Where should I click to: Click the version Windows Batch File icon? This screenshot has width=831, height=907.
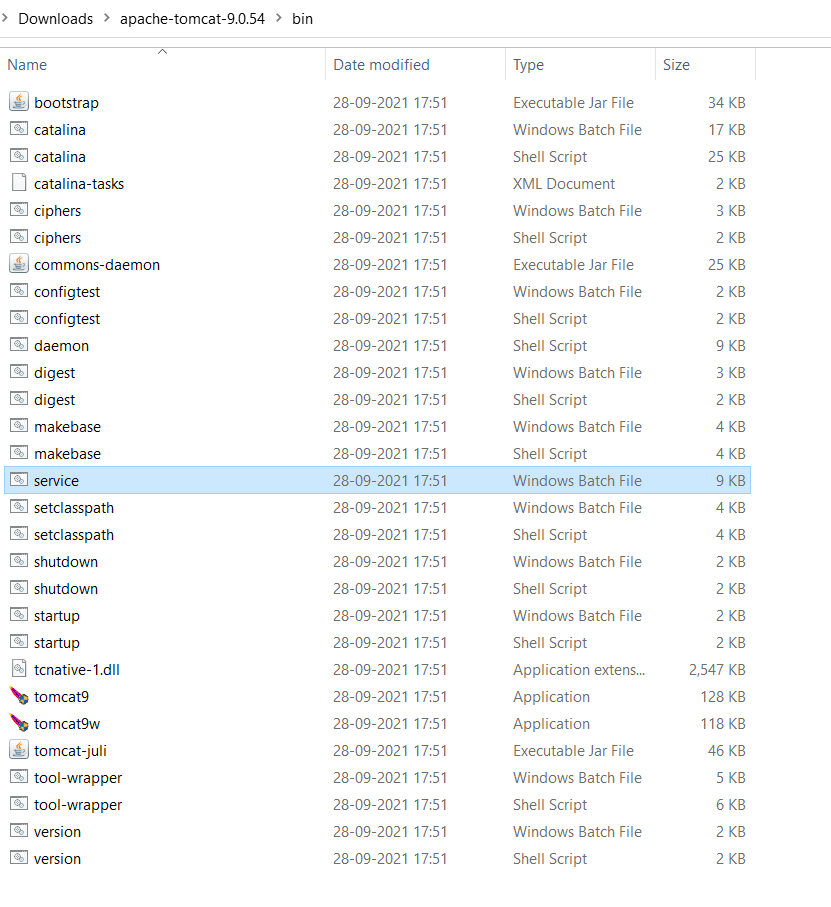(x=19, y=831)
